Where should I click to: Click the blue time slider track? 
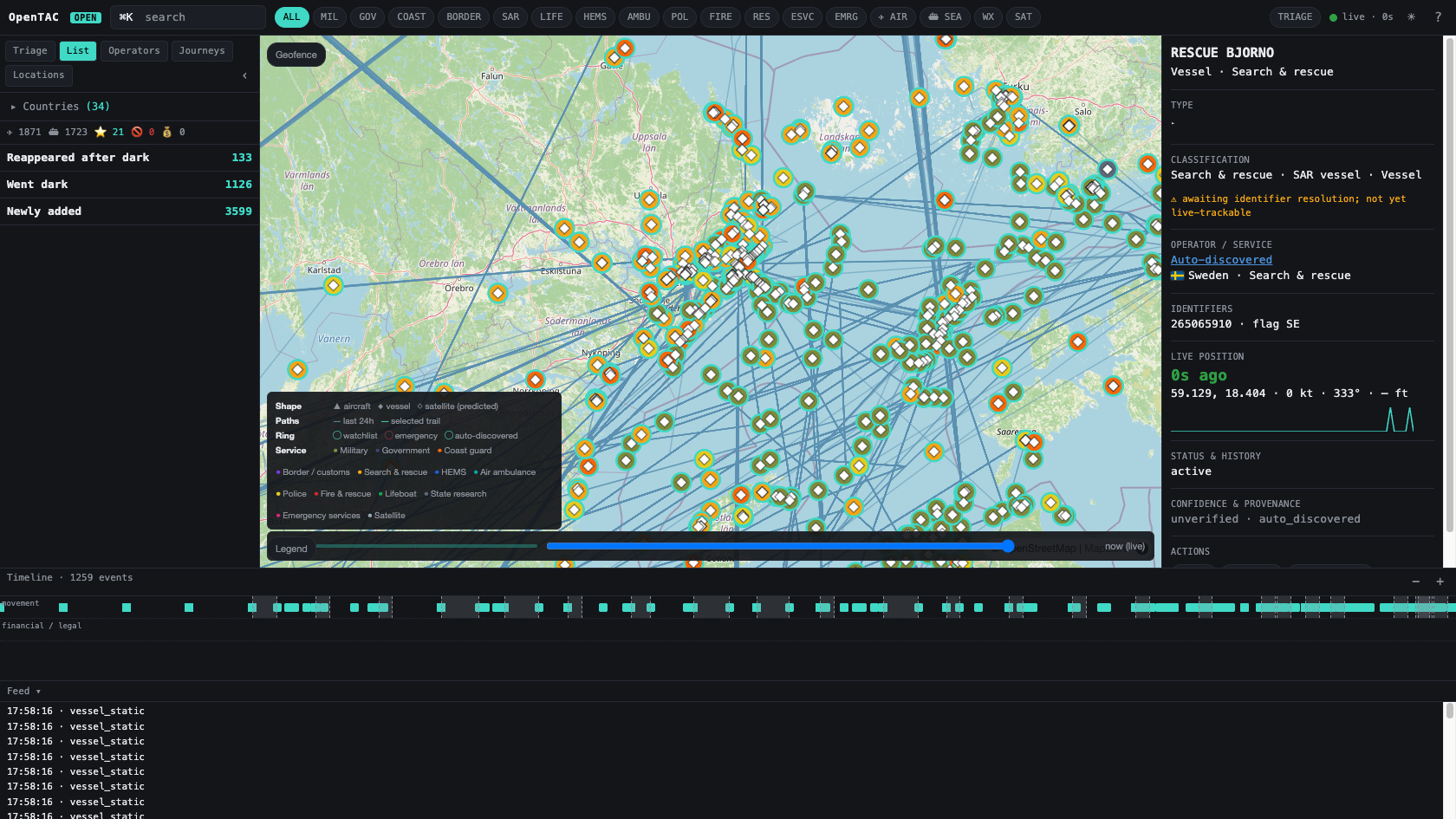tap(777, 546)
